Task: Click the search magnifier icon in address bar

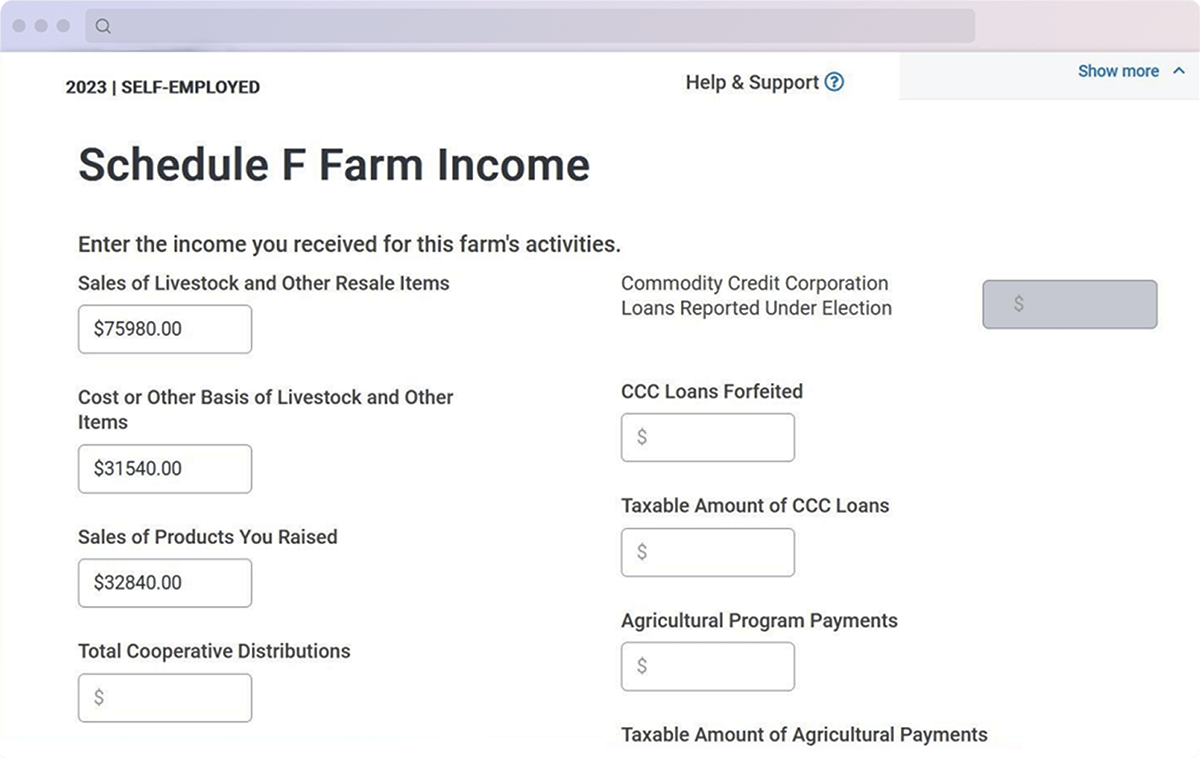Action: click(103, 26)
